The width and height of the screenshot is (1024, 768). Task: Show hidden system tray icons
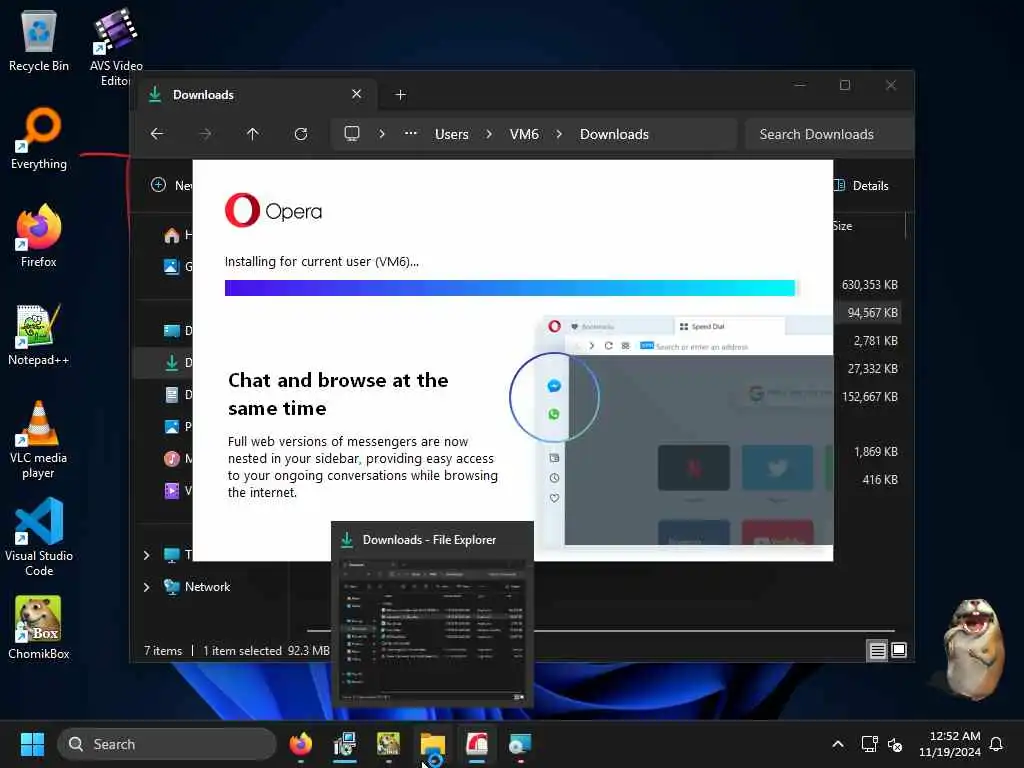838,744
